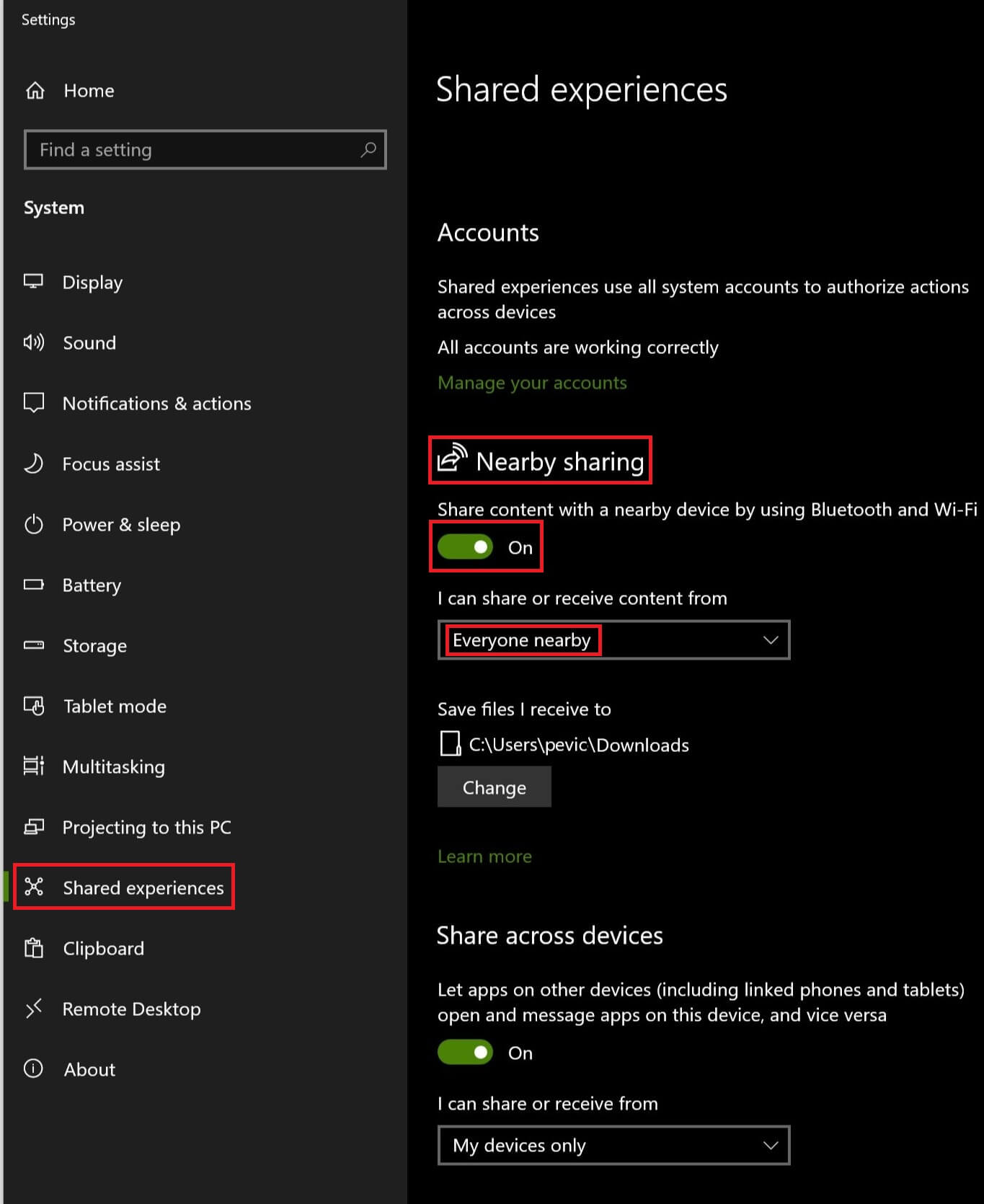Screen dimensions: 984x1204
Task: Open the My devices only dropdown
Action: (613, 1146)
